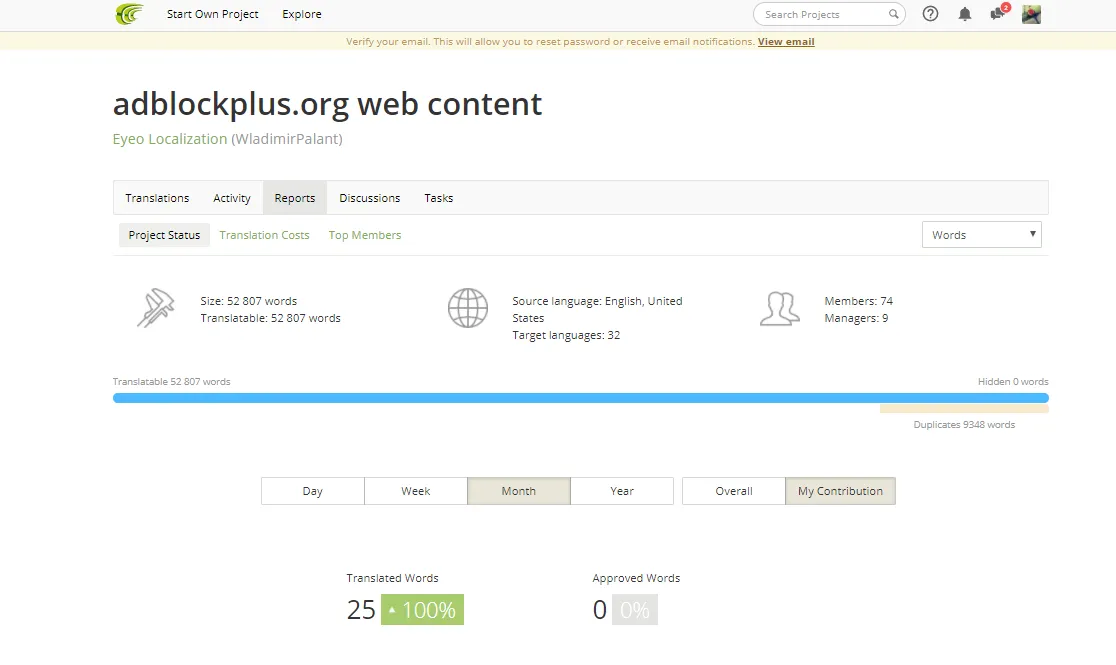
Task: Open the notifications bell icon
Action: click(x=964, y=14)
